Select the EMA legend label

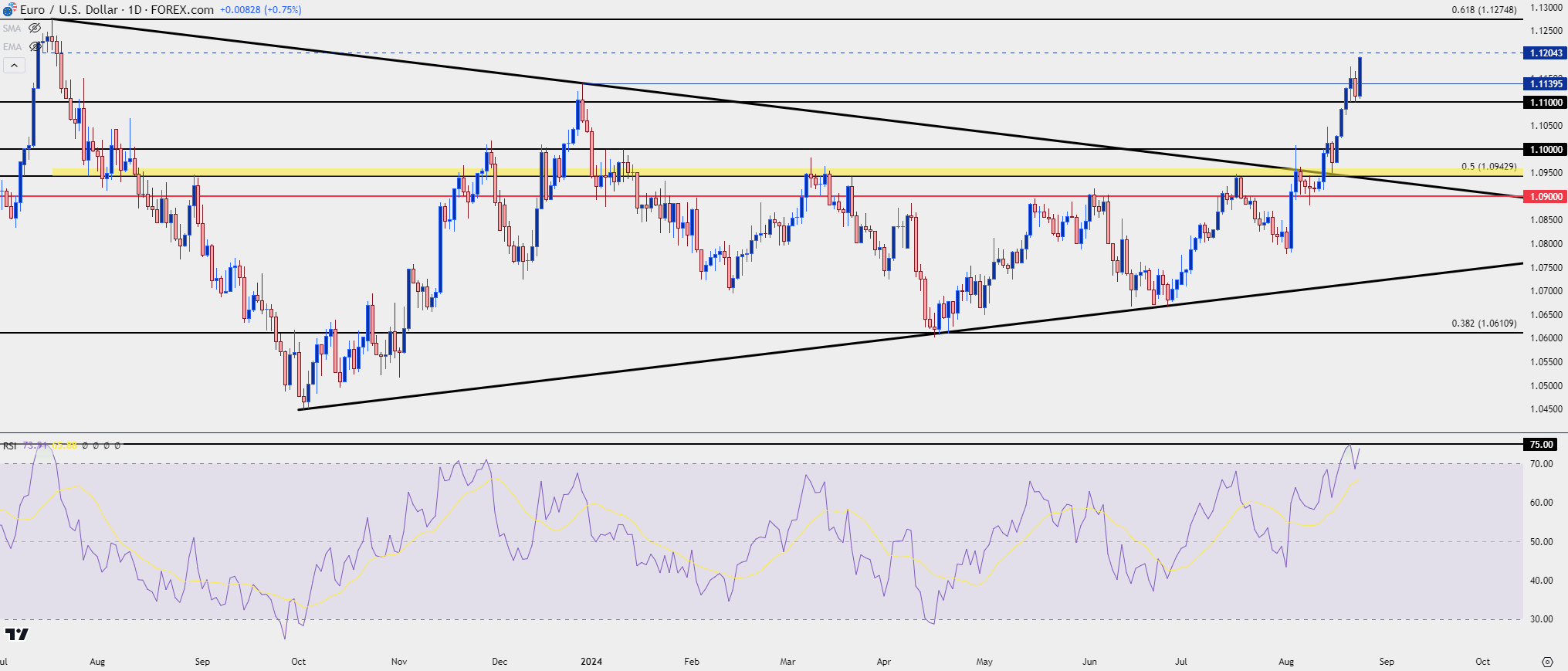pyautogui.click(x=12, y=47)
